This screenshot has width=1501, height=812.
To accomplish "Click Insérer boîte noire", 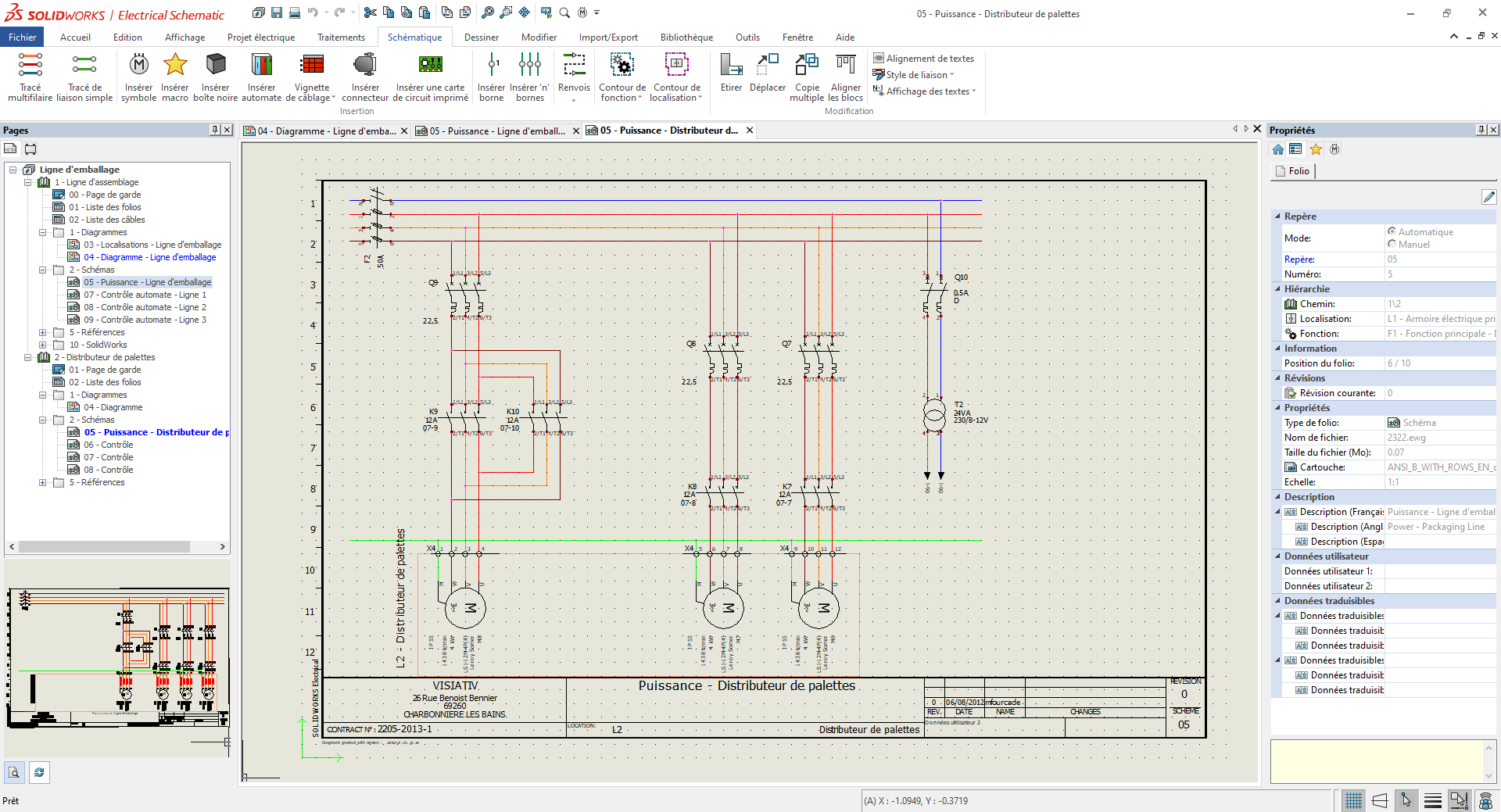I will click(x=215, y=77).
